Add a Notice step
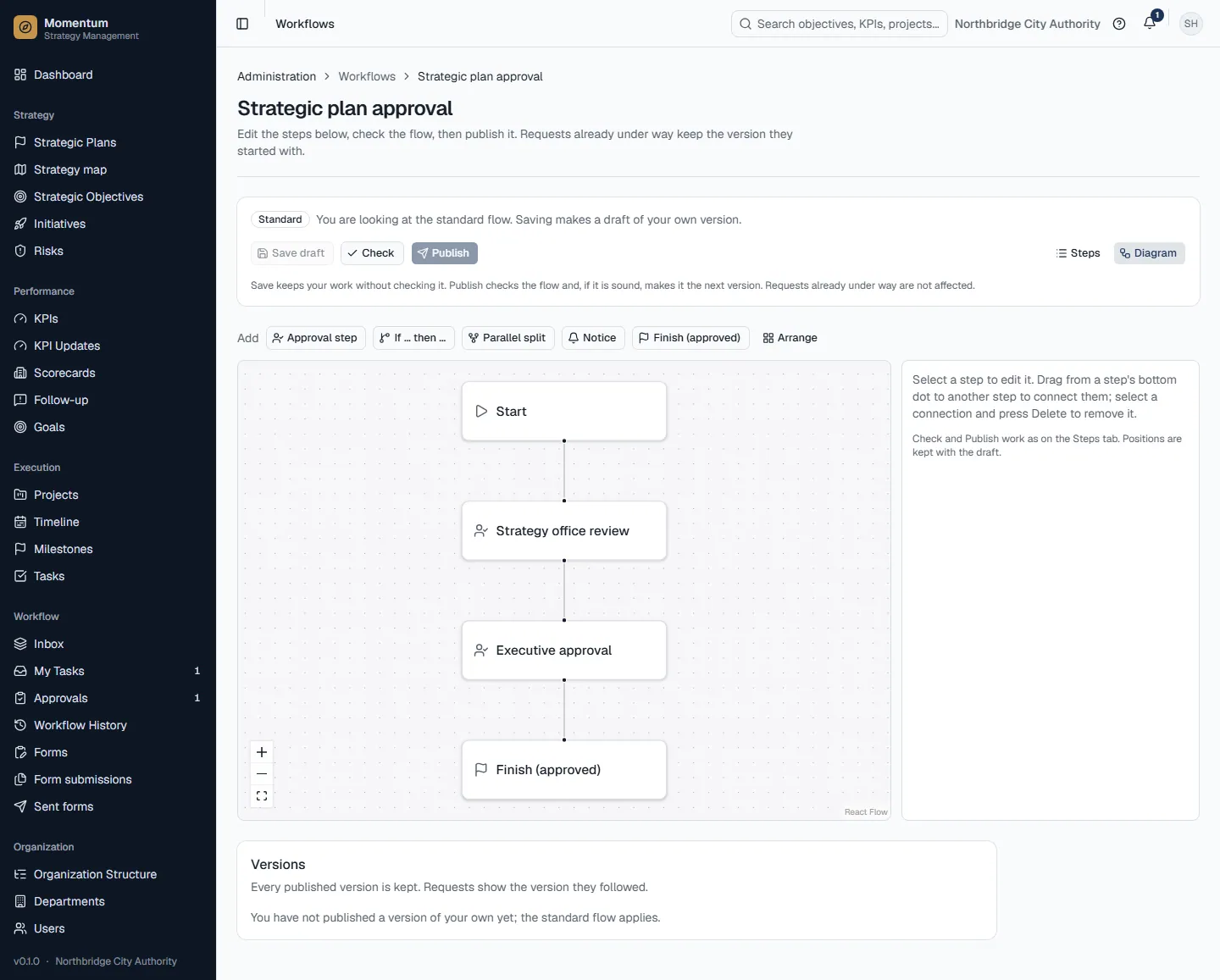Viewport: 1220px width, 980px height. (593, 338)
